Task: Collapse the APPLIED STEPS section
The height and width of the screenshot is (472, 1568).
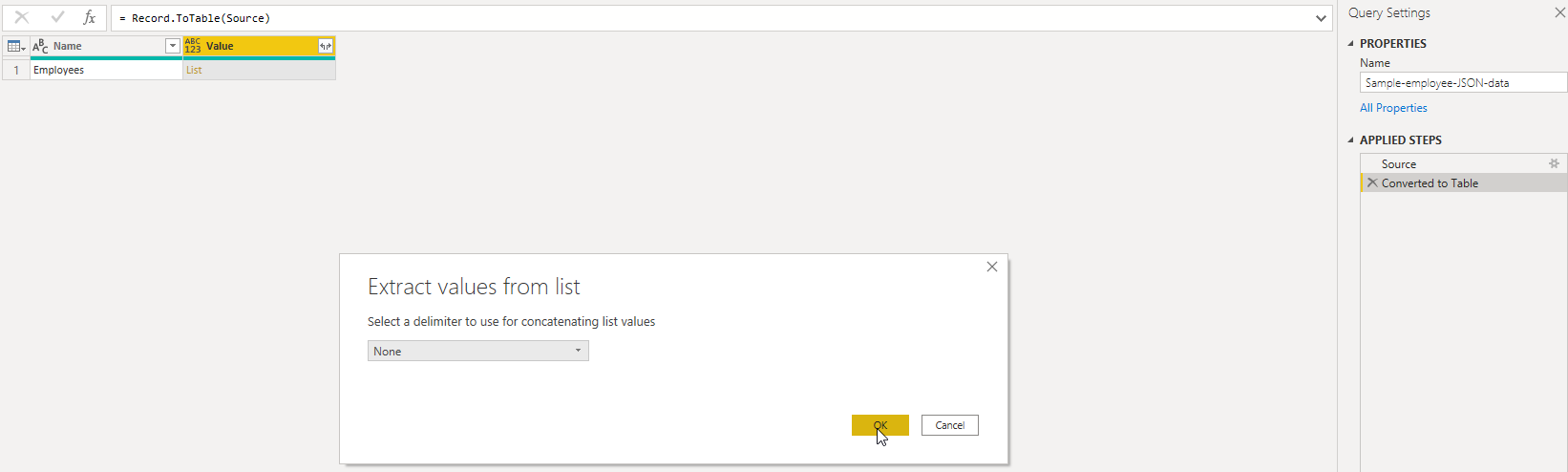Action: (x=1351, y=139)
